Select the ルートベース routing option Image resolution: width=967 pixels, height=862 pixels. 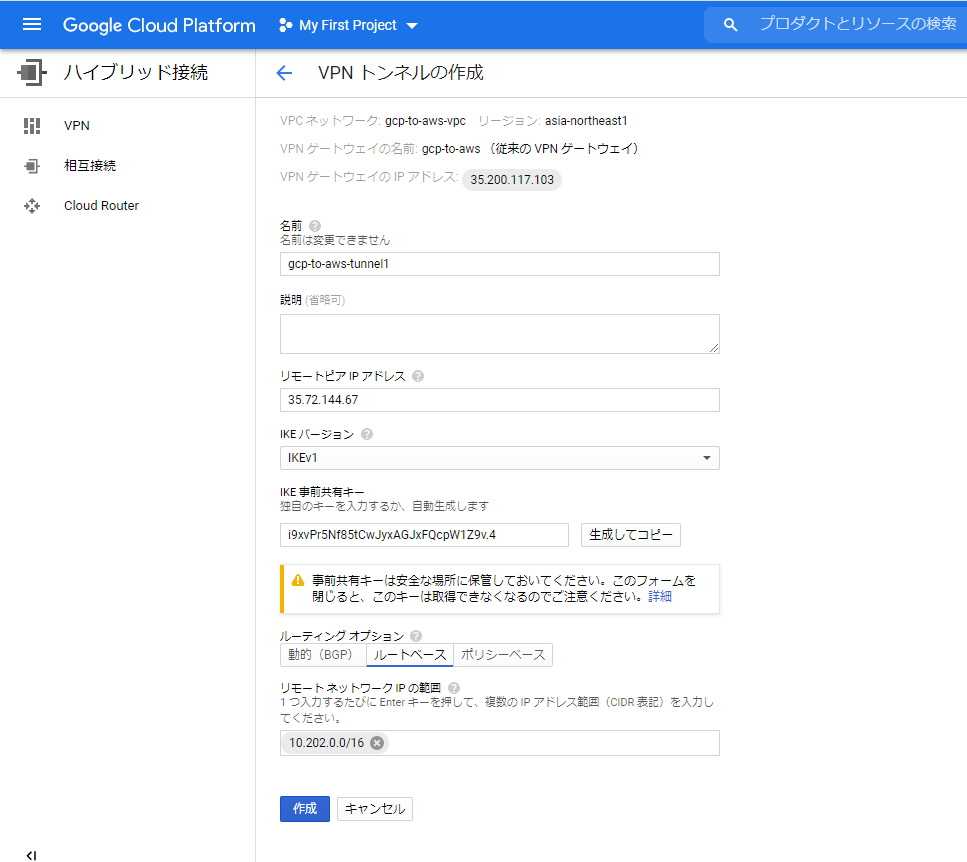(x=410, y=655)
